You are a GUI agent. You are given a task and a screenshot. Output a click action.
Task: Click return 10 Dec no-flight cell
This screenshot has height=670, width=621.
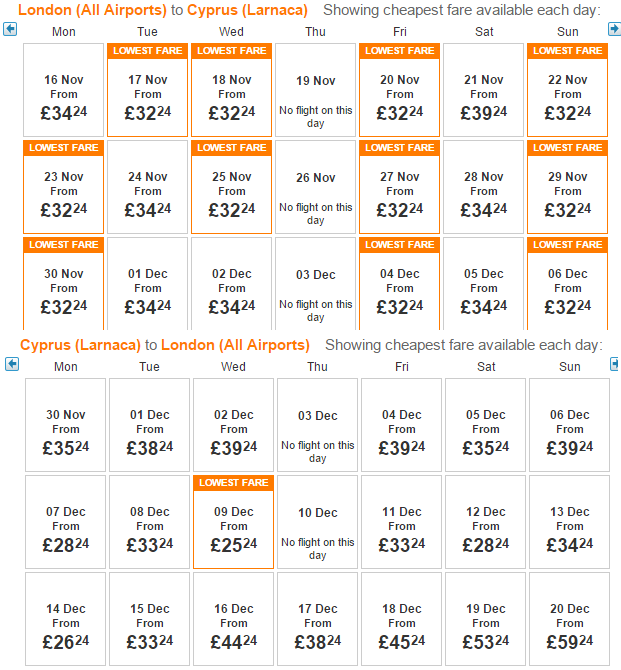[x=318, y=522]
